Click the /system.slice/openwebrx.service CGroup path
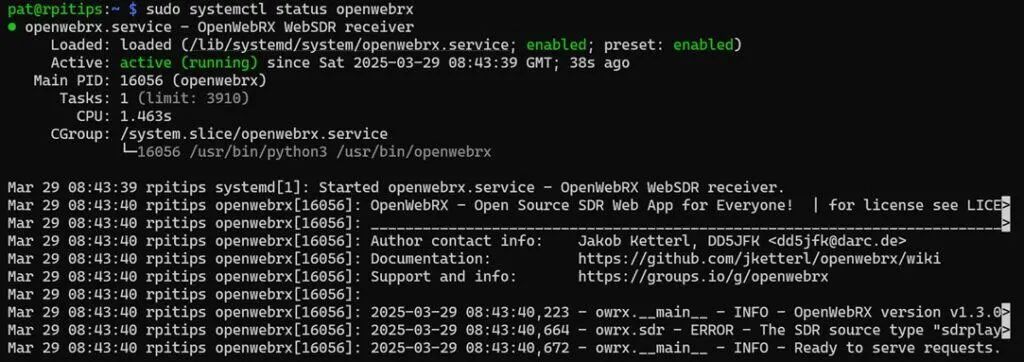 (254, 134)
